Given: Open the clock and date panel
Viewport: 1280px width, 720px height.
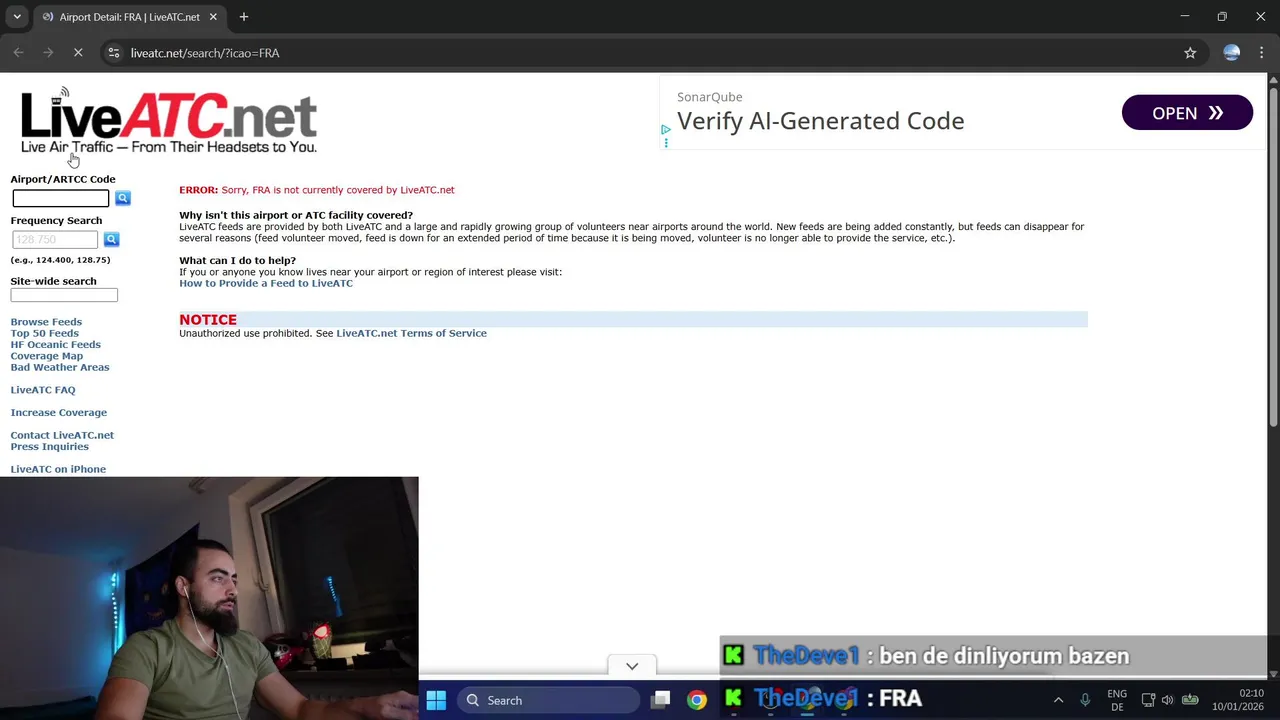Looking at the screenshot, I should [1238, 700].
